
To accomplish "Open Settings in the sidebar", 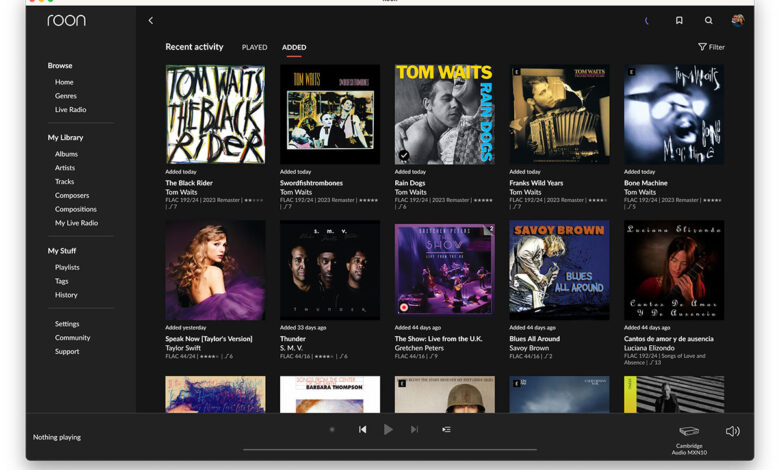I will pyautogui.click(x=67, y=324).
